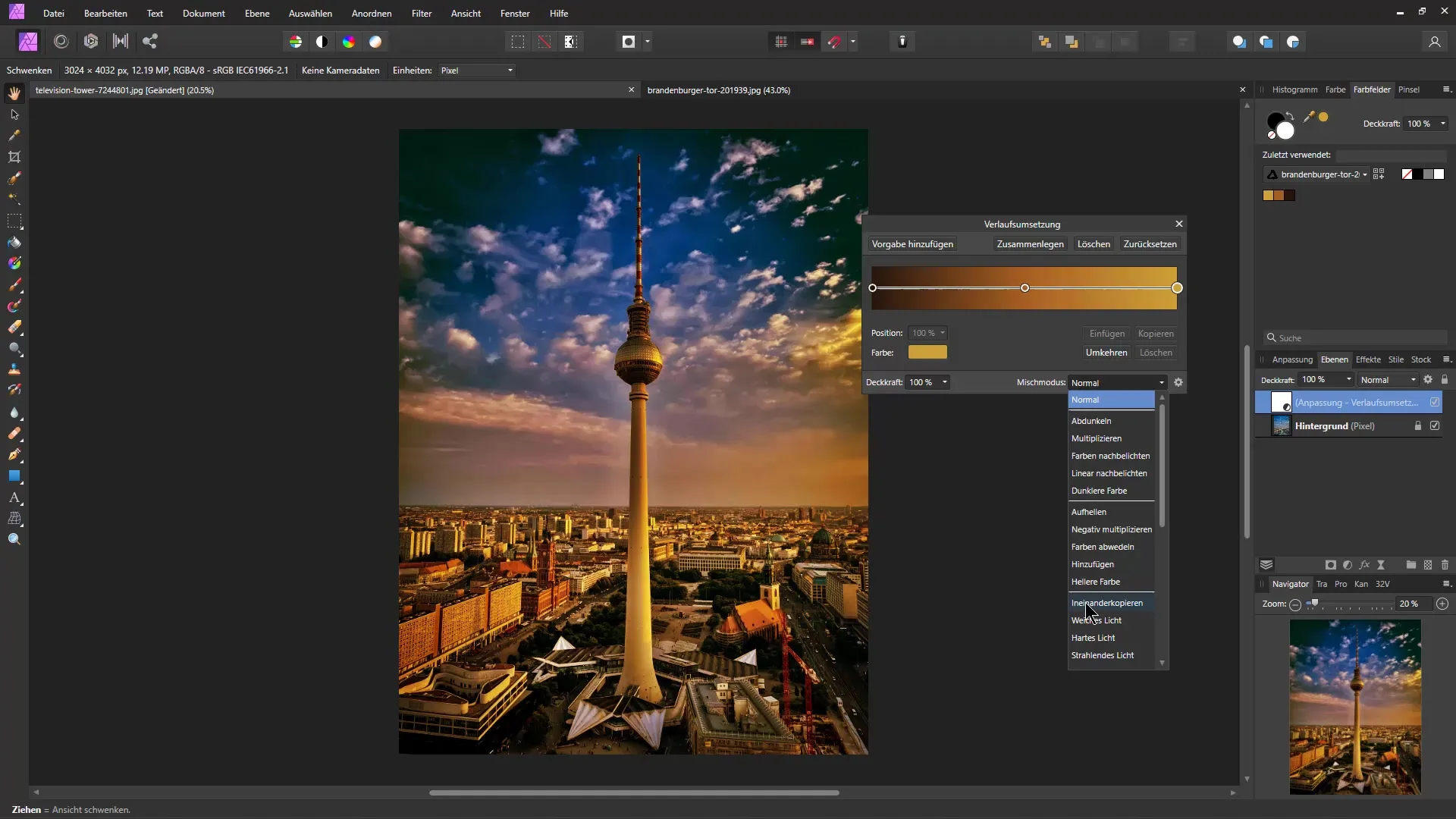Image resolution: width=1456 pixels, height=819 pixels.
Task: Click the Kopieren button
Action: click(1156, 334)
